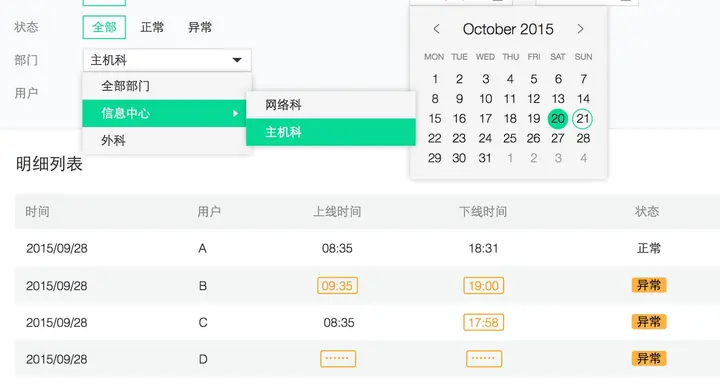The image size is (720, 380).
Task: Click the SAT weekday label in calendar
Action: [x=557, y=57]
